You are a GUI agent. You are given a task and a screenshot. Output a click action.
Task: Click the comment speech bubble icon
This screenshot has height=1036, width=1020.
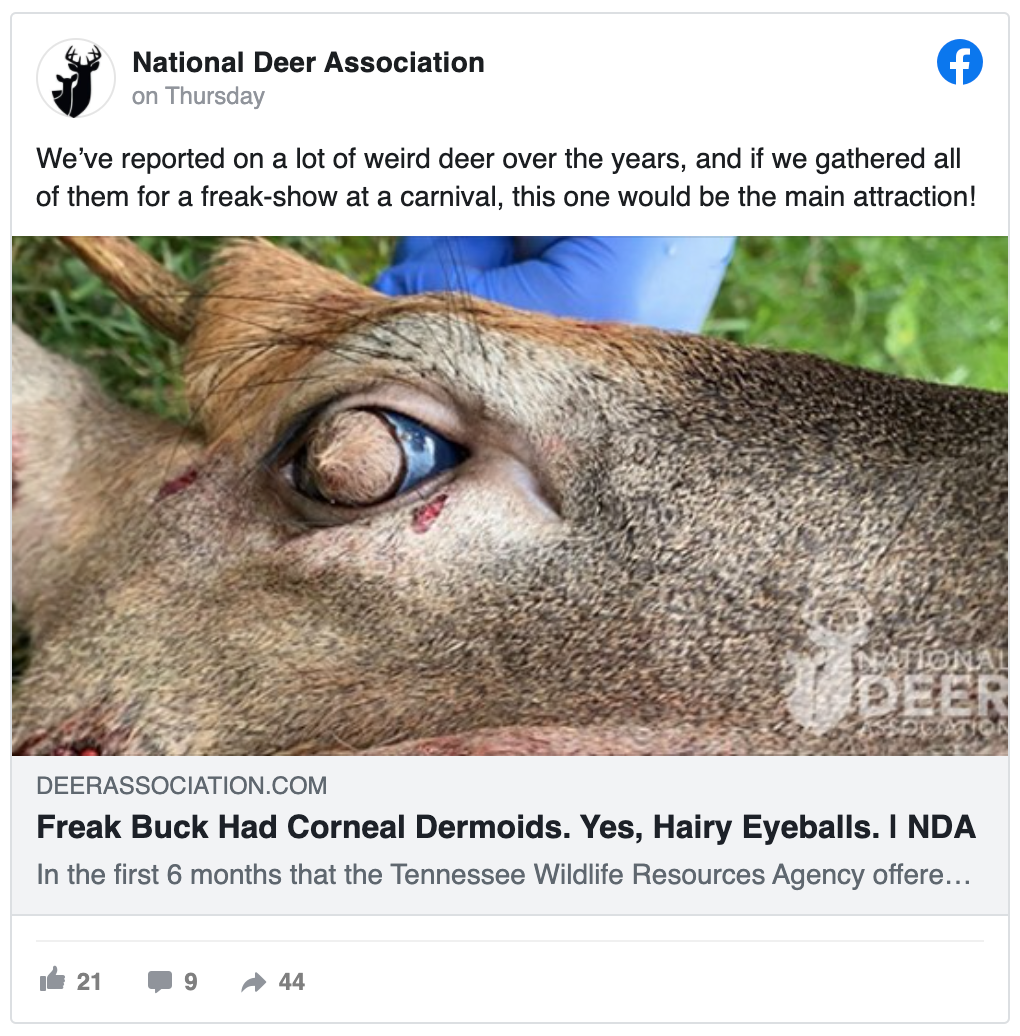[159, 981]
